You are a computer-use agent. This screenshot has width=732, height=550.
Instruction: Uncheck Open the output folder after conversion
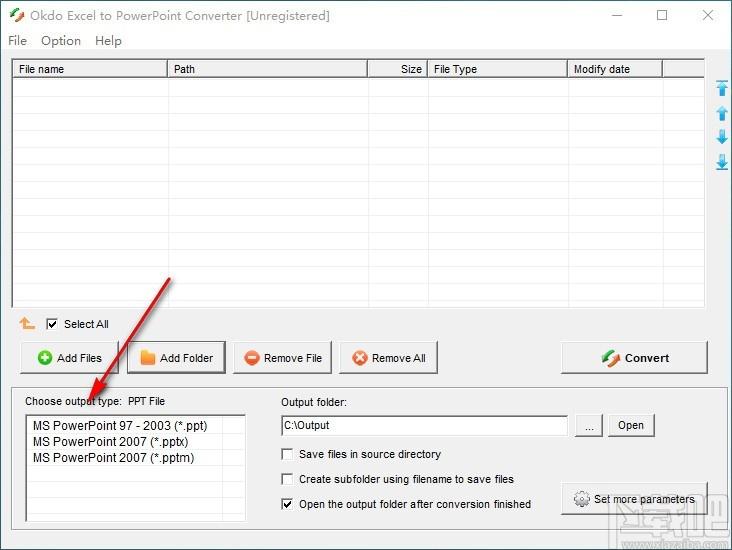coord(287,504)
